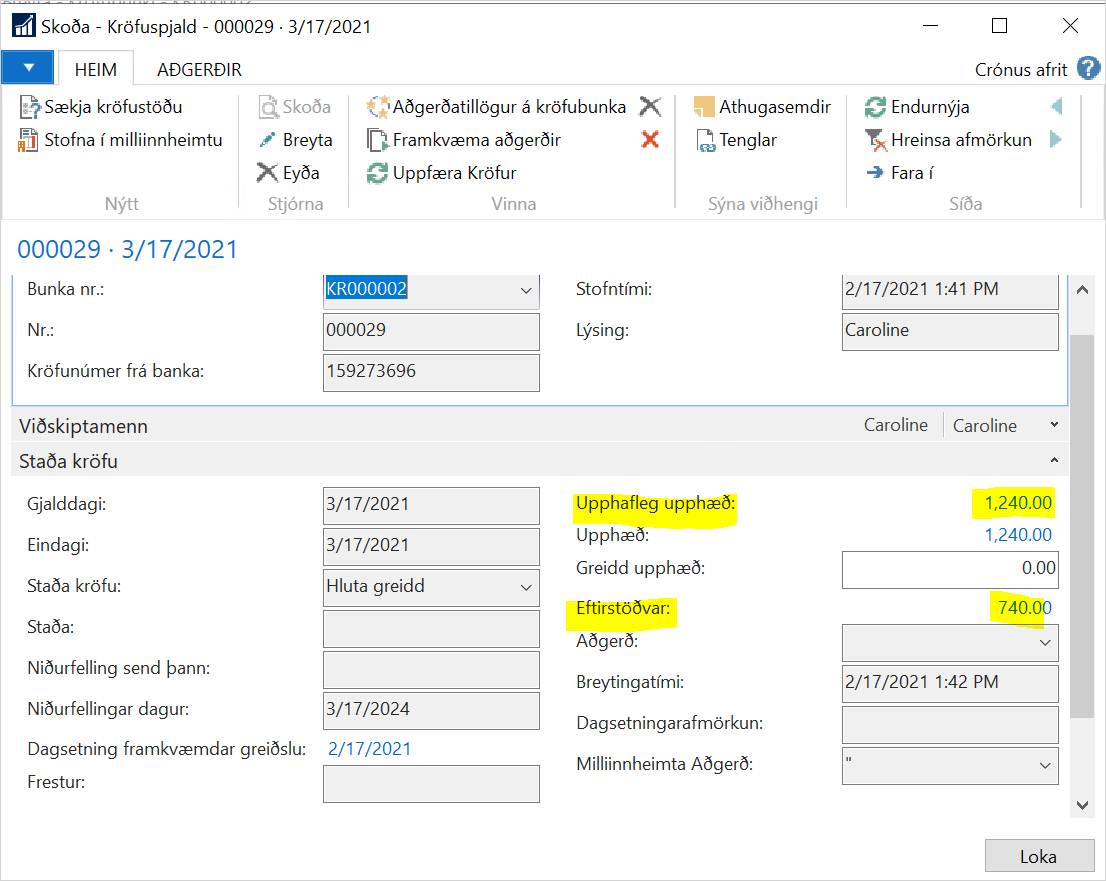Image resolution: width=1106 pixels, height=881 pixels.
Task: Click the Loka button
Action: coord(1038,856)
